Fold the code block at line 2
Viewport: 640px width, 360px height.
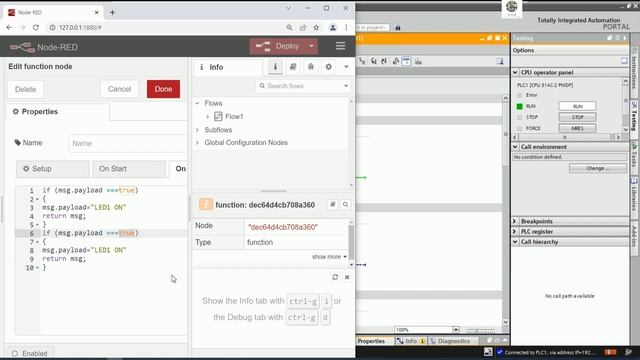click(x=38, y=199)
